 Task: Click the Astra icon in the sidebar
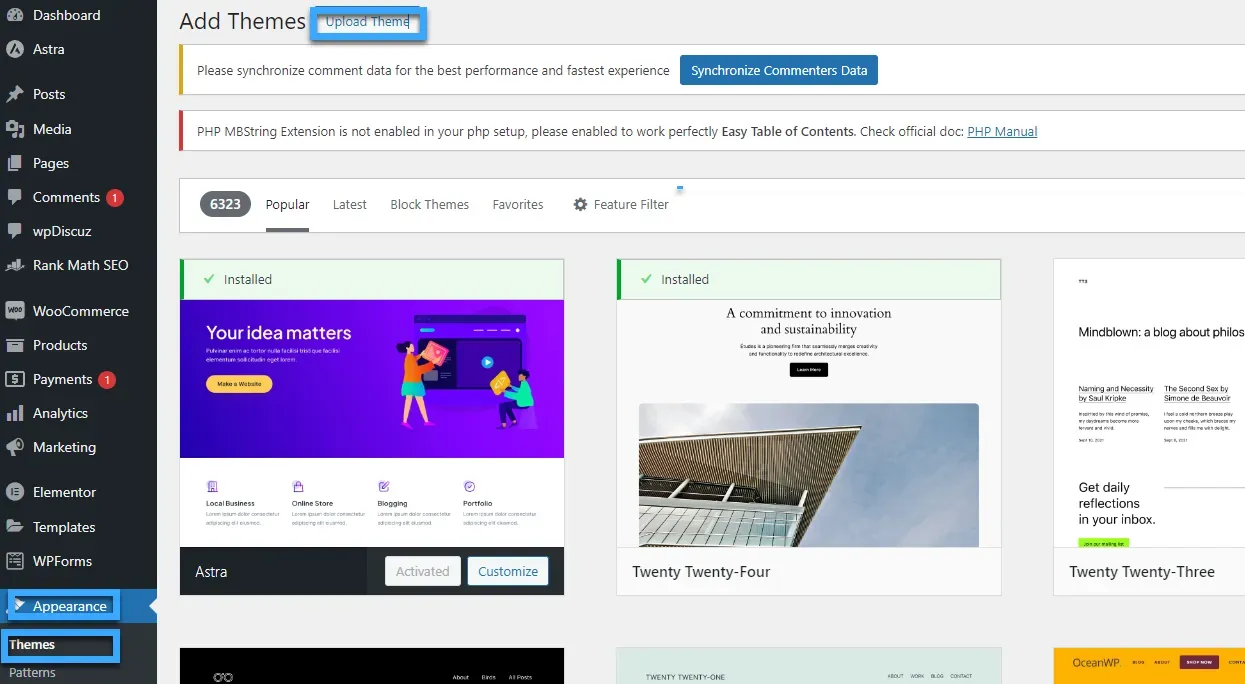tap(15, 49)
